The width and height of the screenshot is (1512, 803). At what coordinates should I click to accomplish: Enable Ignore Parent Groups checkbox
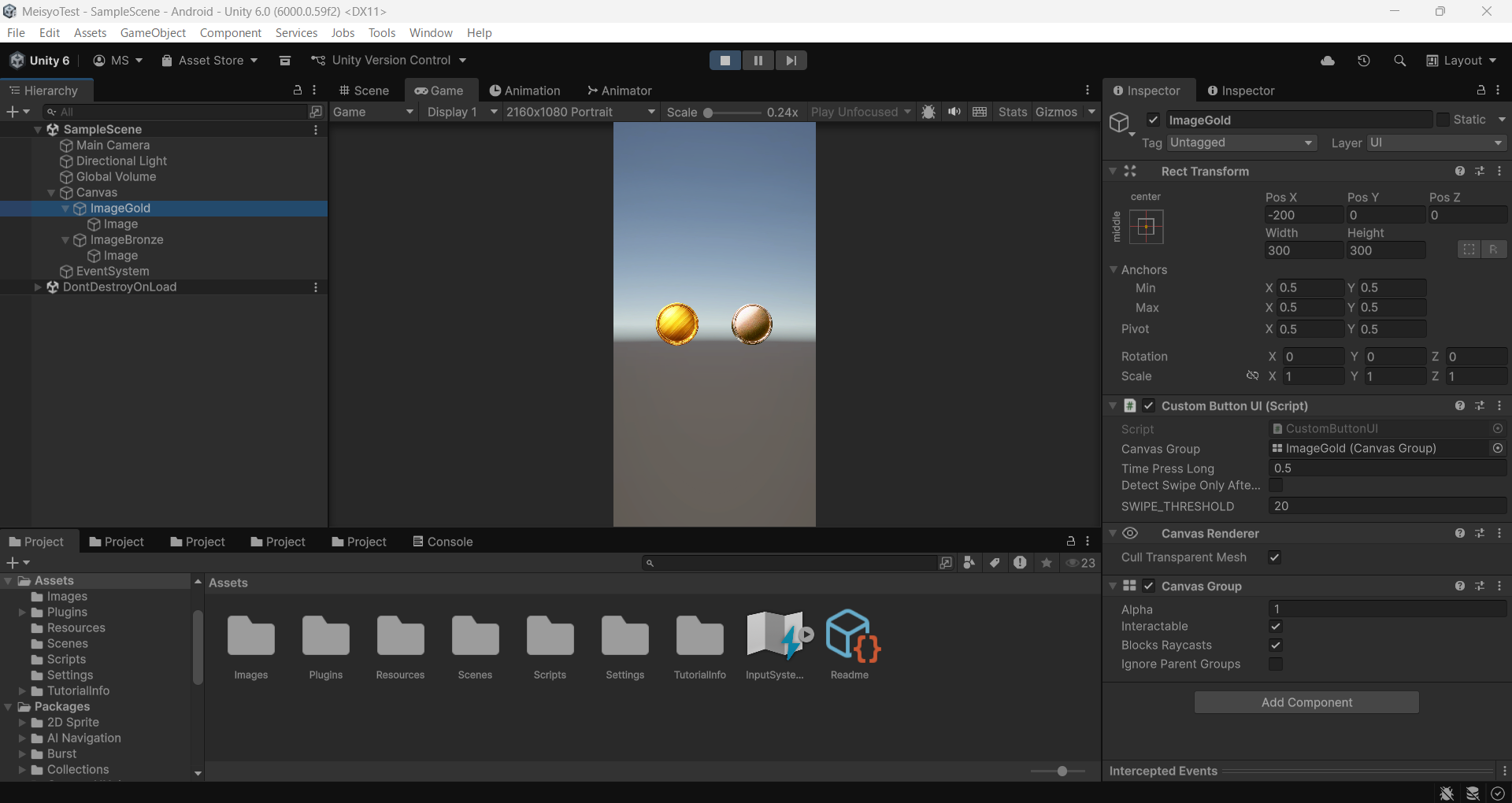click(x=1276, y=664)
